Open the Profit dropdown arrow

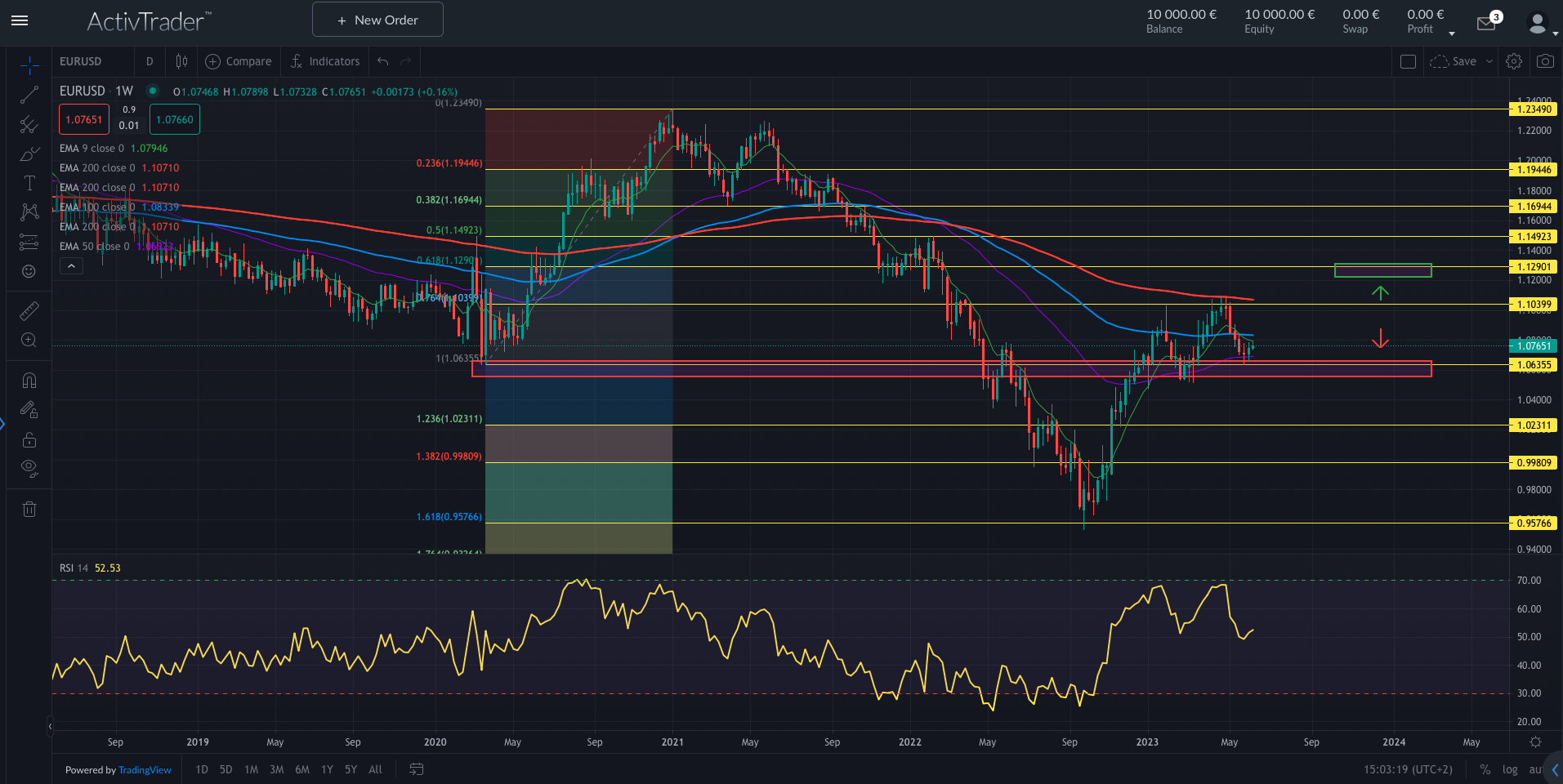[1452, 33]
